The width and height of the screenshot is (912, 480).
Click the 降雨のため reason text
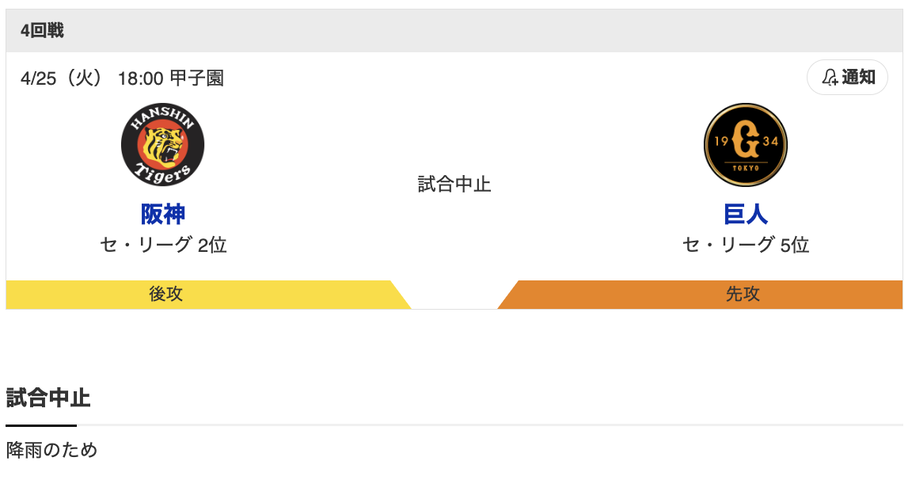tap(52, 450)
